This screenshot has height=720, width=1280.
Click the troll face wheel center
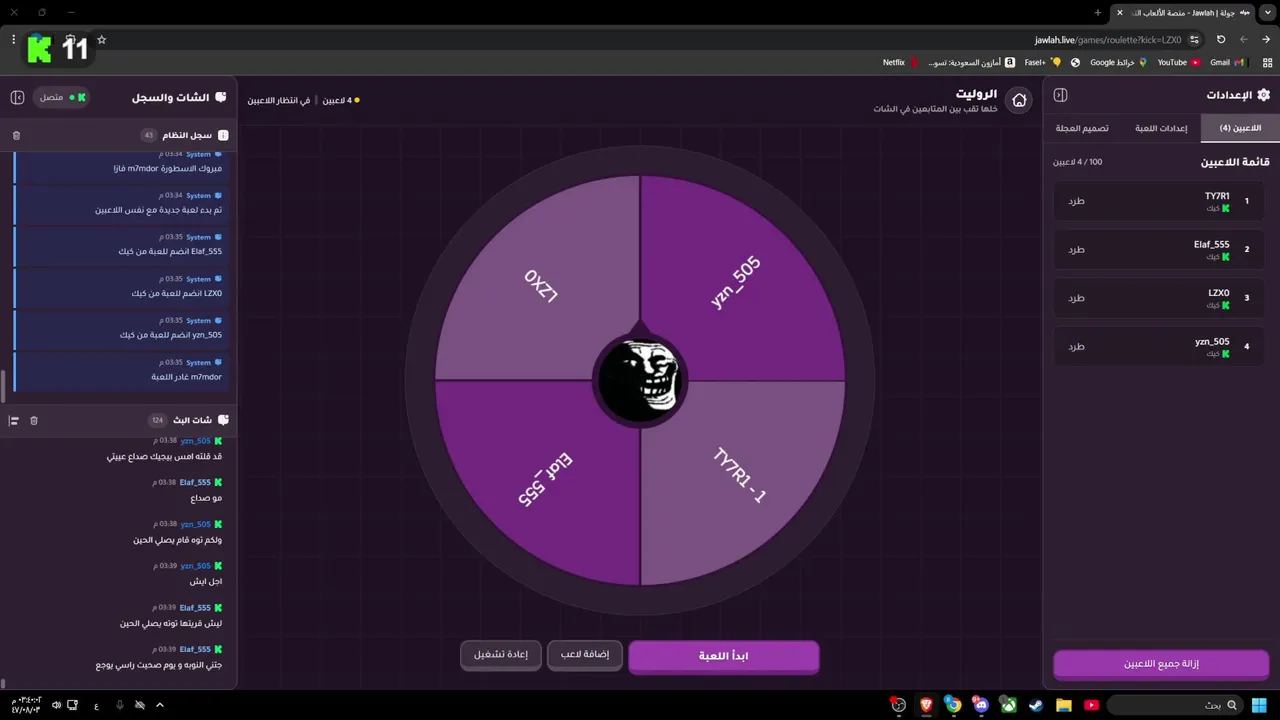coord(640,380)
